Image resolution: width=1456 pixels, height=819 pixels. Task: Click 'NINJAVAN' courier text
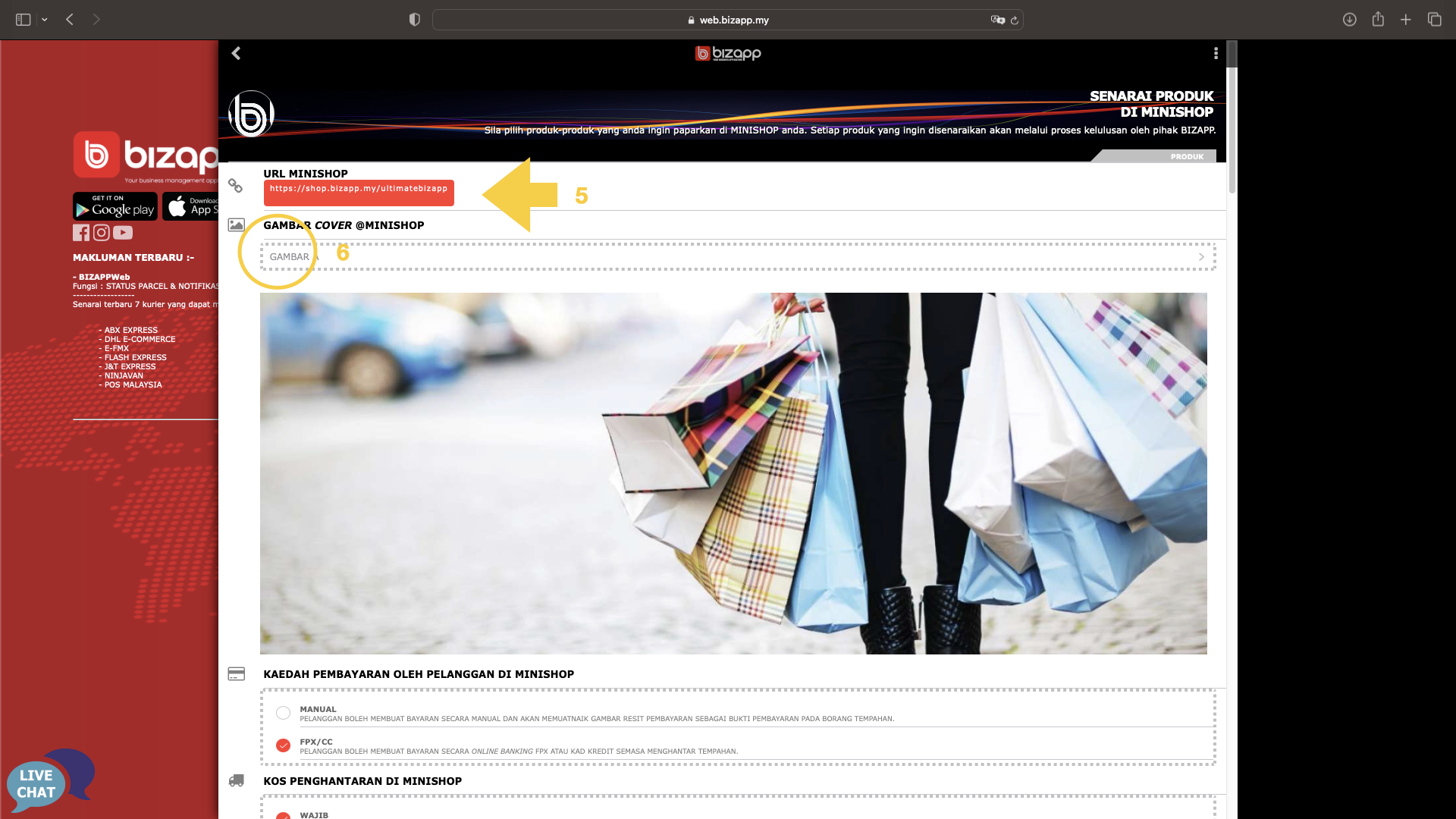(124, 376)
